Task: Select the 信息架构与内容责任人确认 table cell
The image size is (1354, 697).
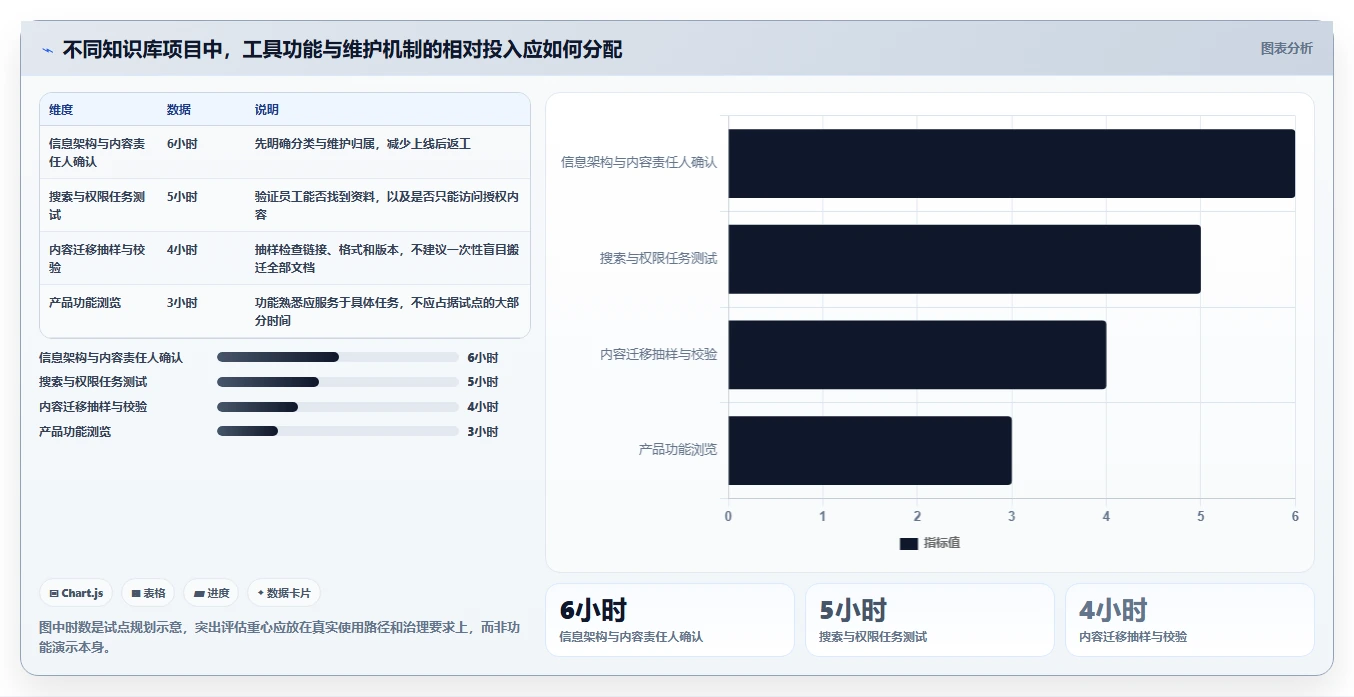Action: [98, 152]
